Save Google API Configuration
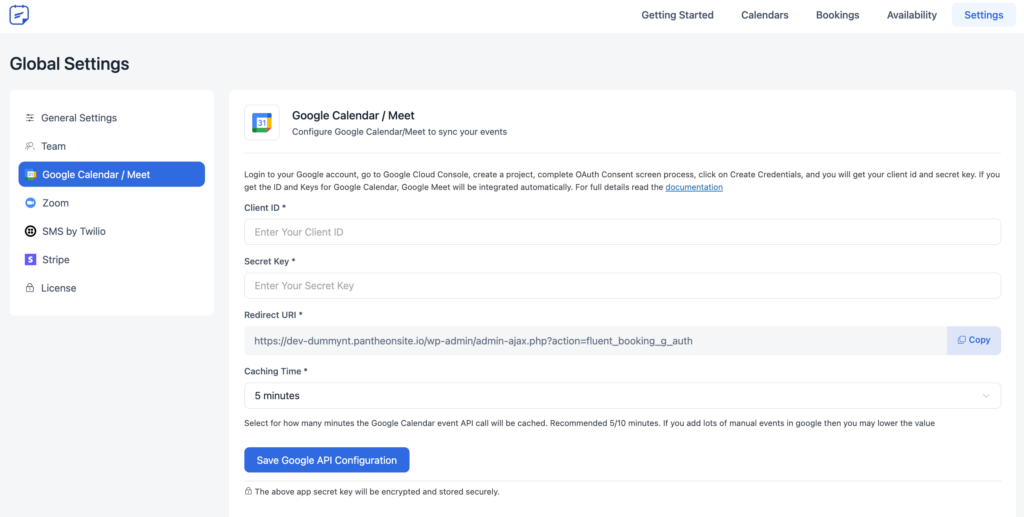Screen dimensions: 1024x517 (x=327, y=460)
